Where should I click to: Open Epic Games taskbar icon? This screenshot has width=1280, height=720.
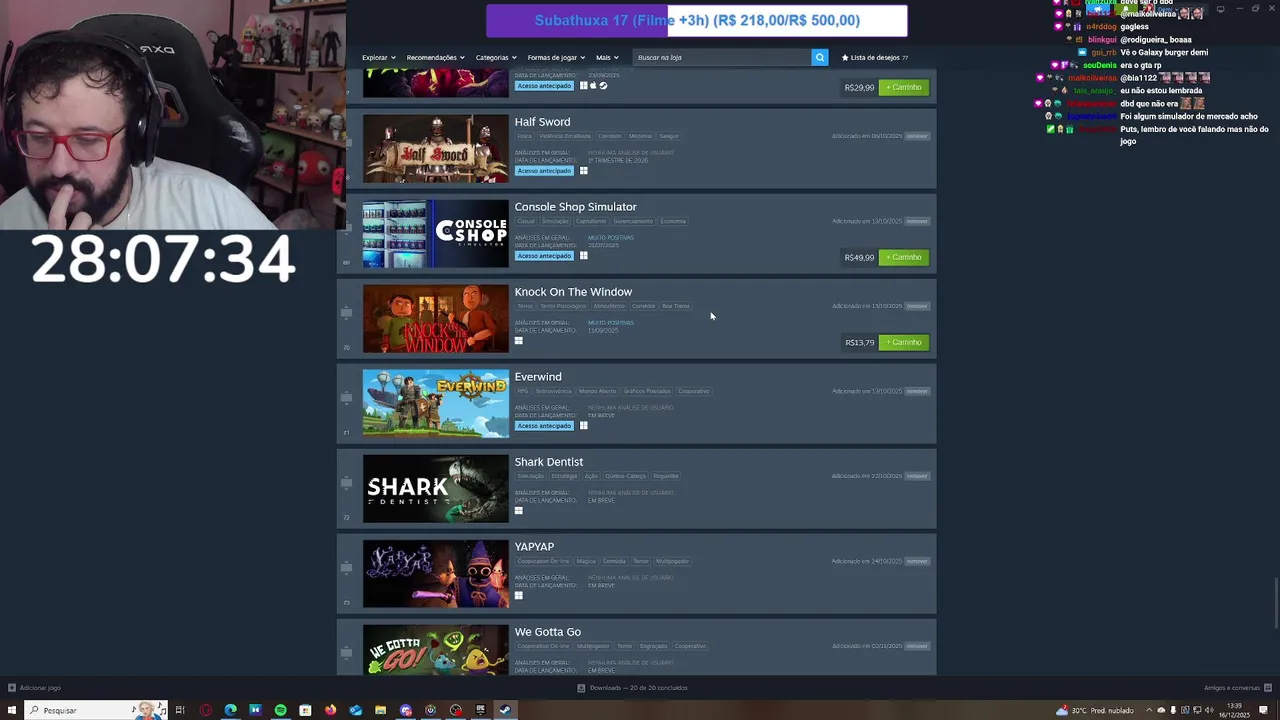[480, 710]
